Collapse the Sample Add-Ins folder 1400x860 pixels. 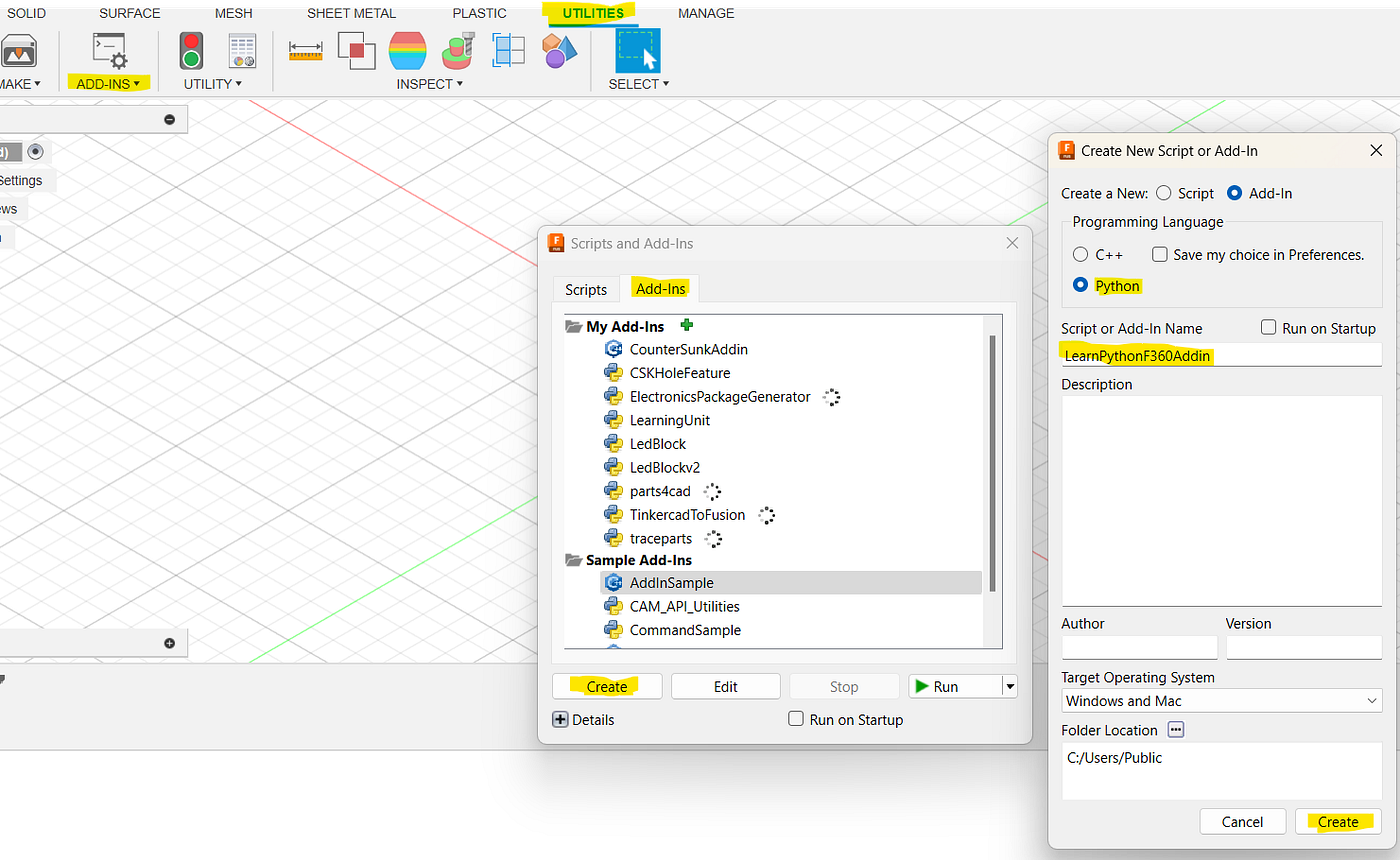[573, 560]
